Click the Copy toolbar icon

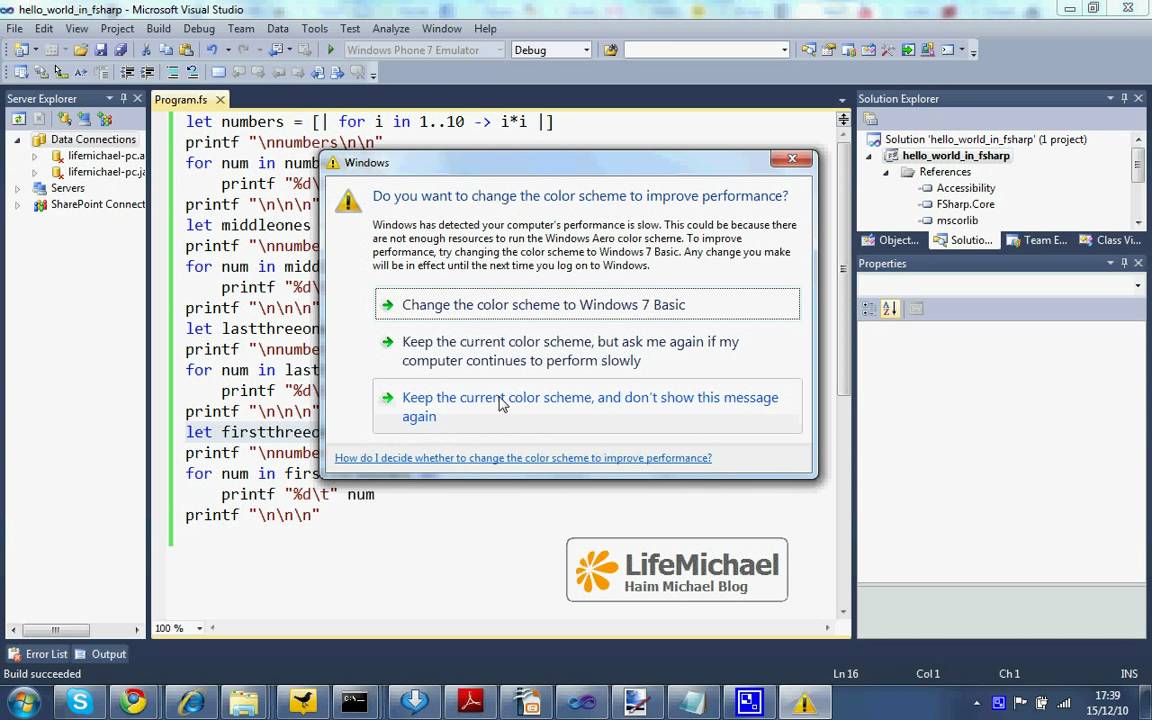[166, 50]
